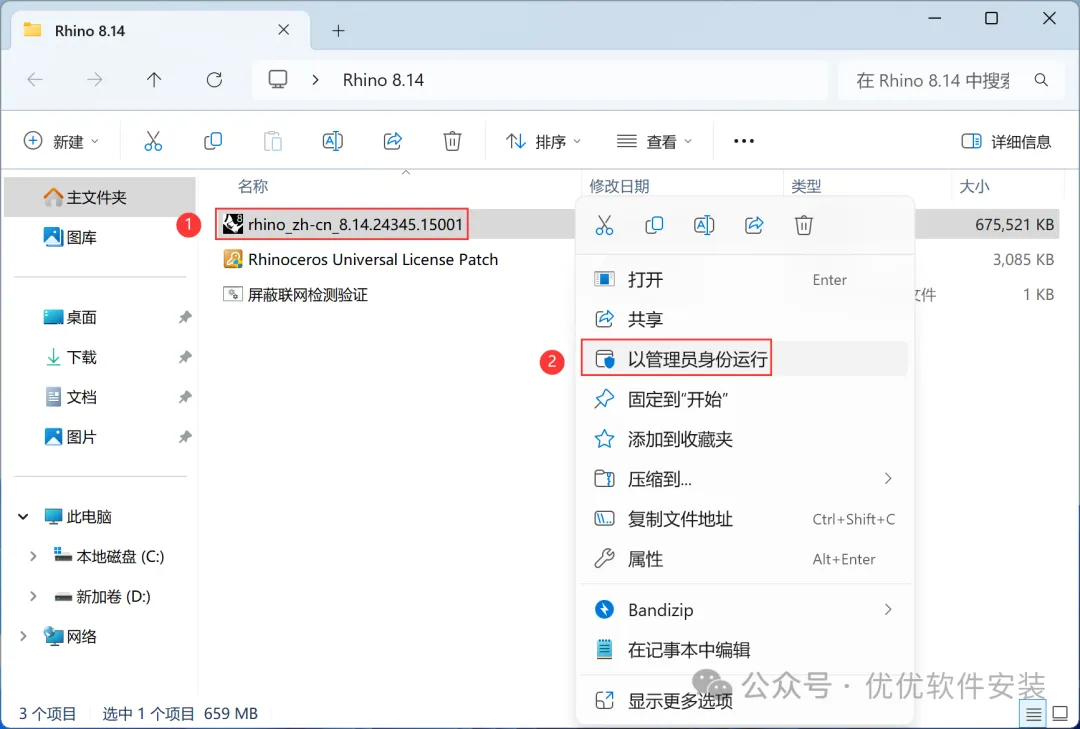1080x729 pixels.
Task: Select 显示更多选项 in the context menu
Action: (744, 701)
